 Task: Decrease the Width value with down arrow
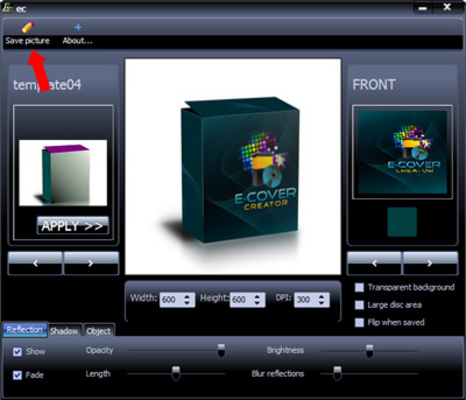(x=187, y=303)
